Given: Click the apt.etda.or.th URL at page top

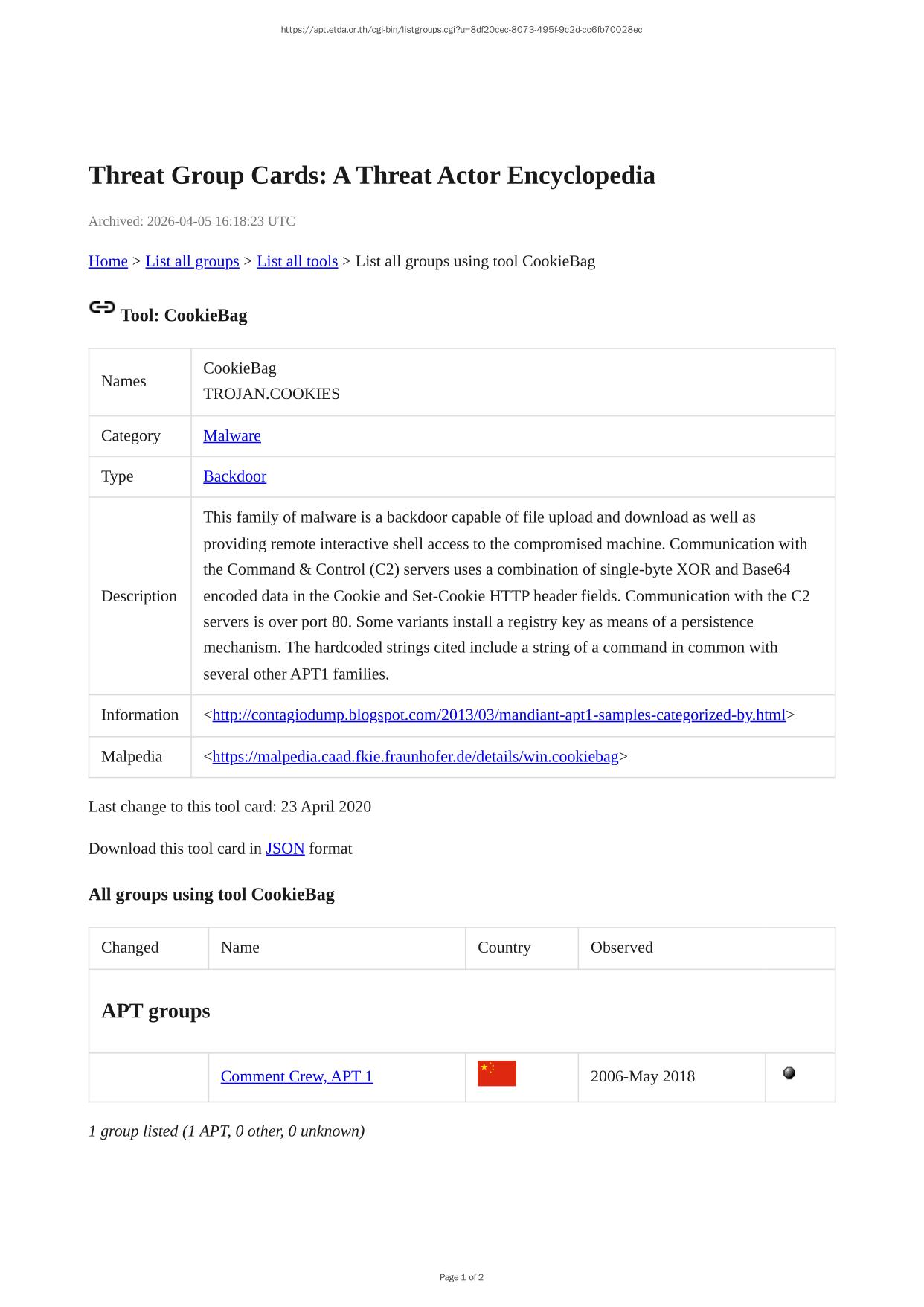Looking at the screenshot, I should pyautogui.click(x=461, y=30).
